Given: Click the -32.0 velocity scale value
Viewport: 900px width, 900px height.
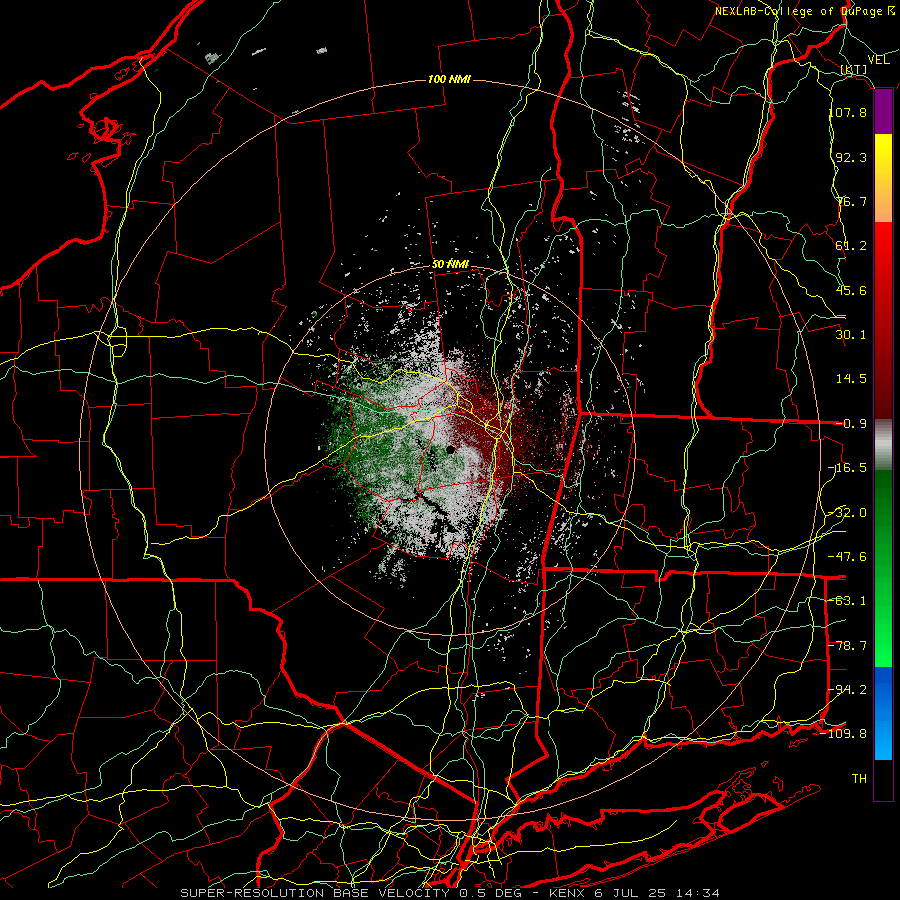Looking at the screenshot, I should point(848,512).
